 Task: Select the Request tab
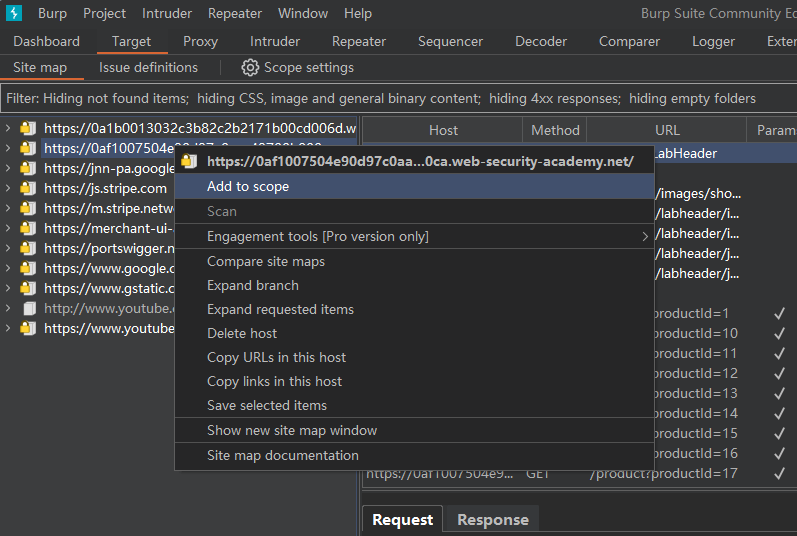(x=402, y=520)
